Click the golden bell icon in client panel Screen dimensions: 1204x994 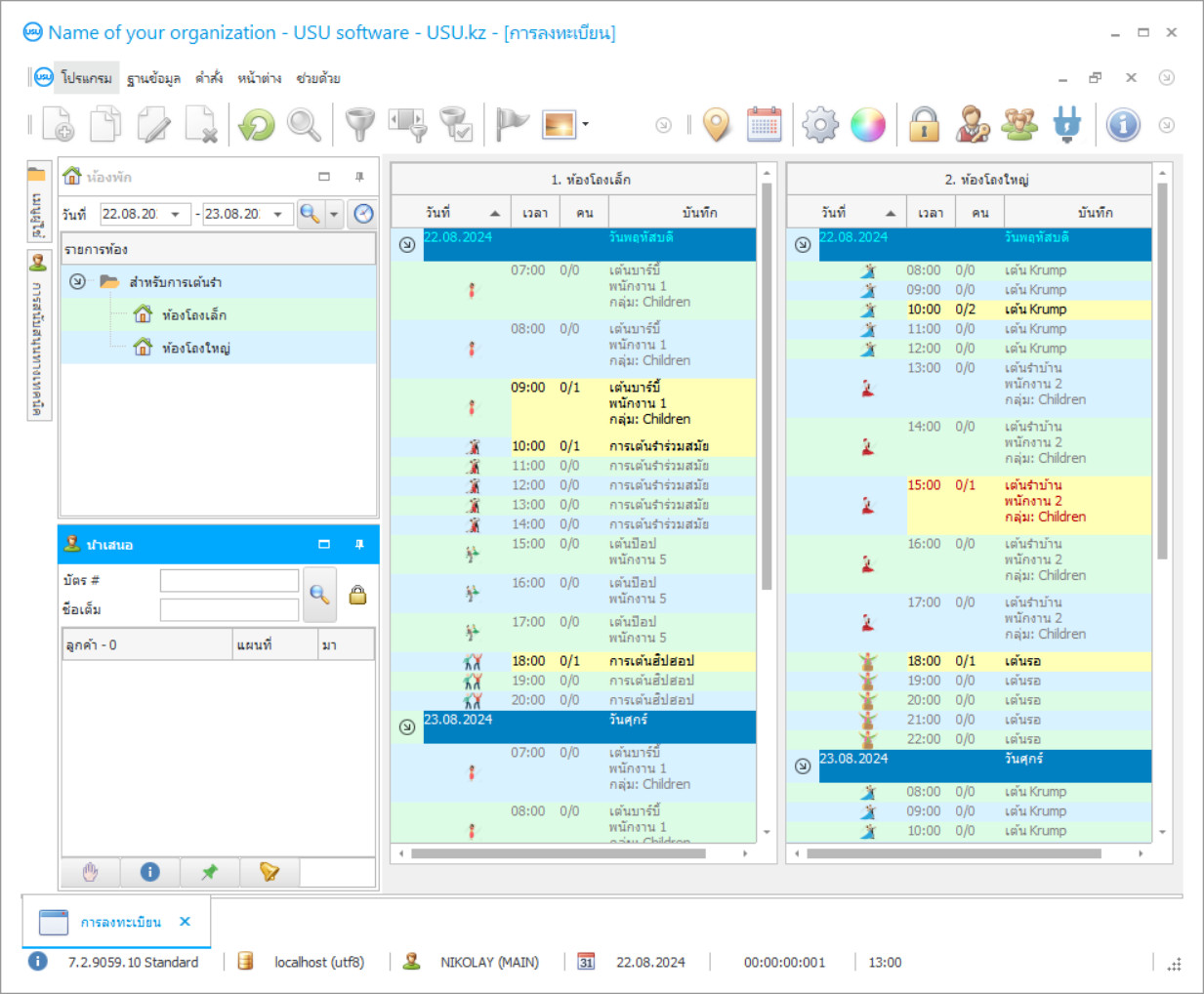pos(270,872)
